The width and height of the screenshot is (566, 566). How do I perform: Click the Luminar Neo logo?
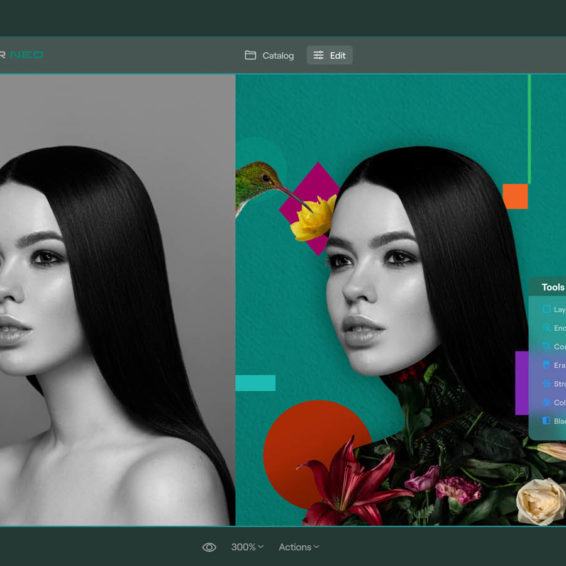pos(22,55)
